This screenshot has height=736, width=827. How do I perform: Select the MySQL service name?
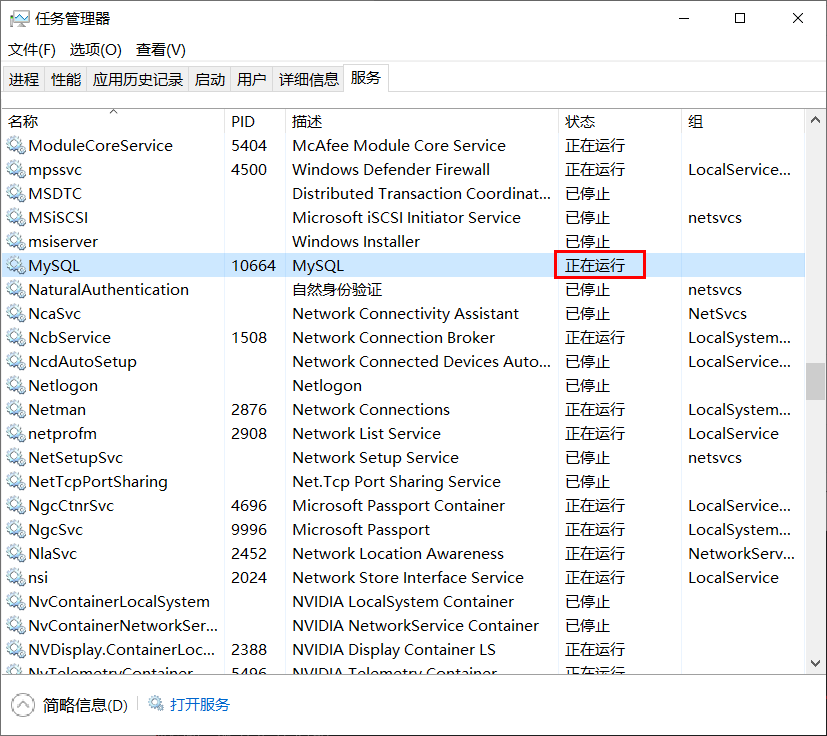54,265
